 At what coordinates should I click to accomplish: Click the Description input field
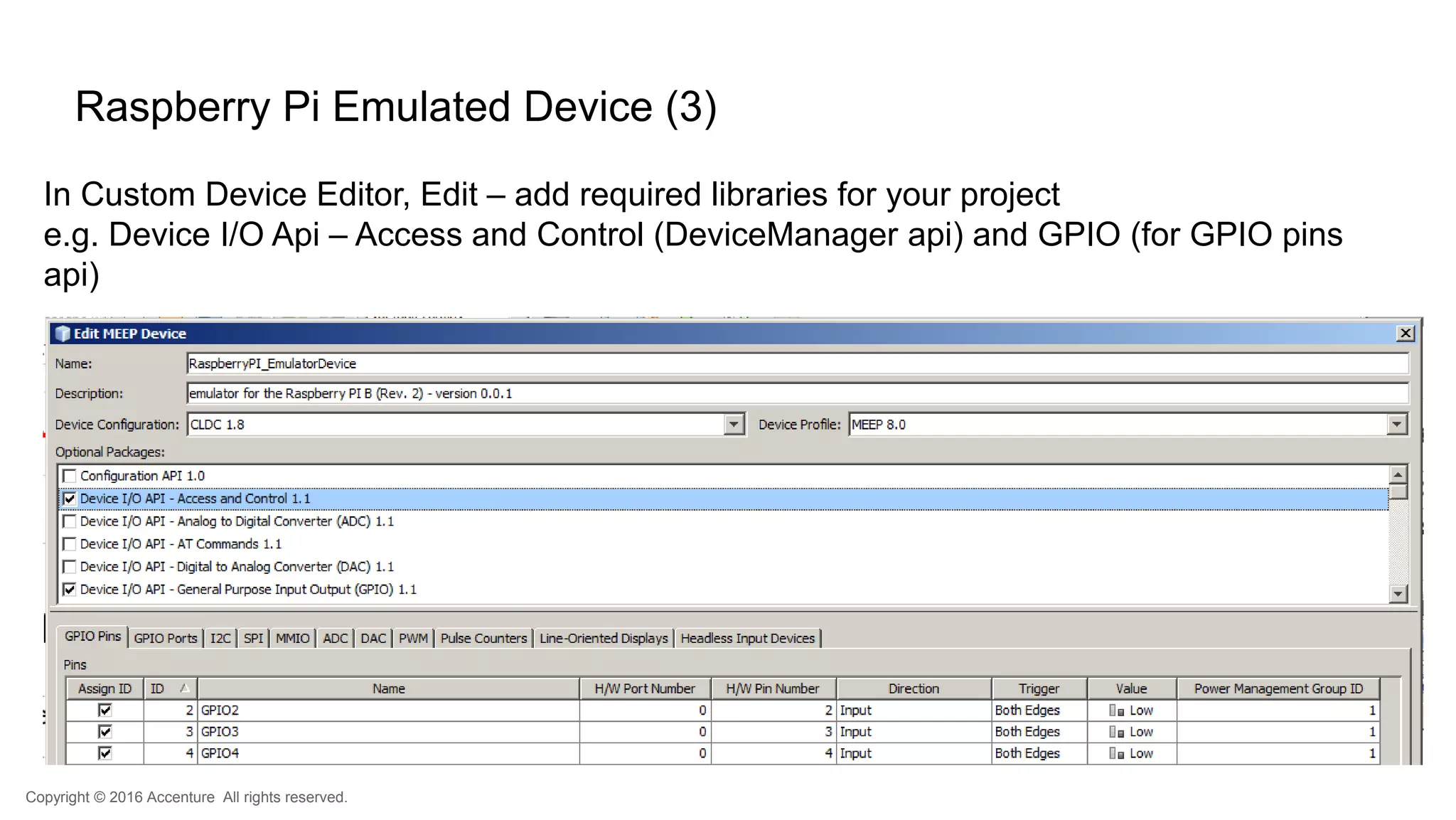797,393
